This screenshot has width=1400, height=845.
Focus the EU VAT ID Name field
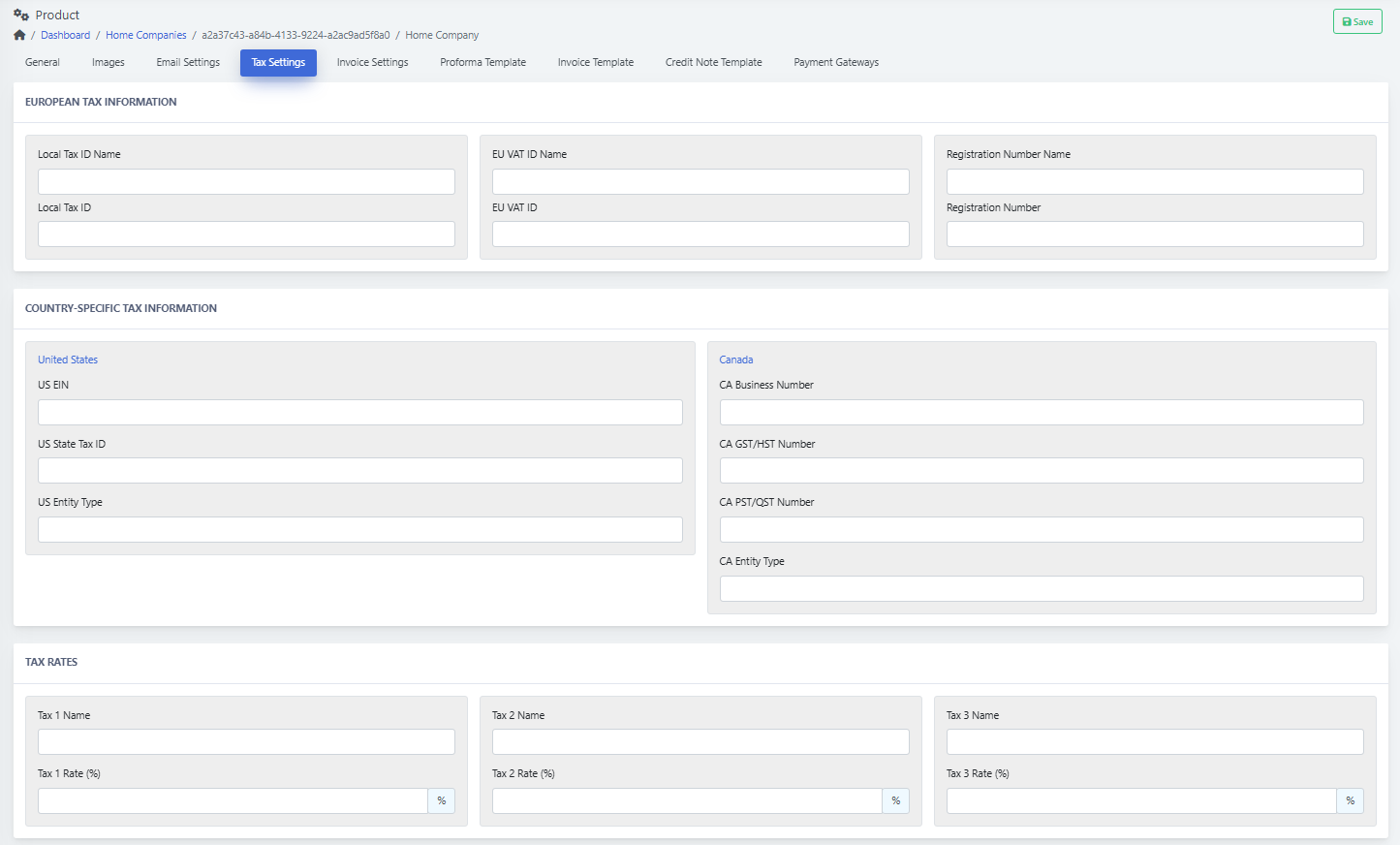coord(700,181)
